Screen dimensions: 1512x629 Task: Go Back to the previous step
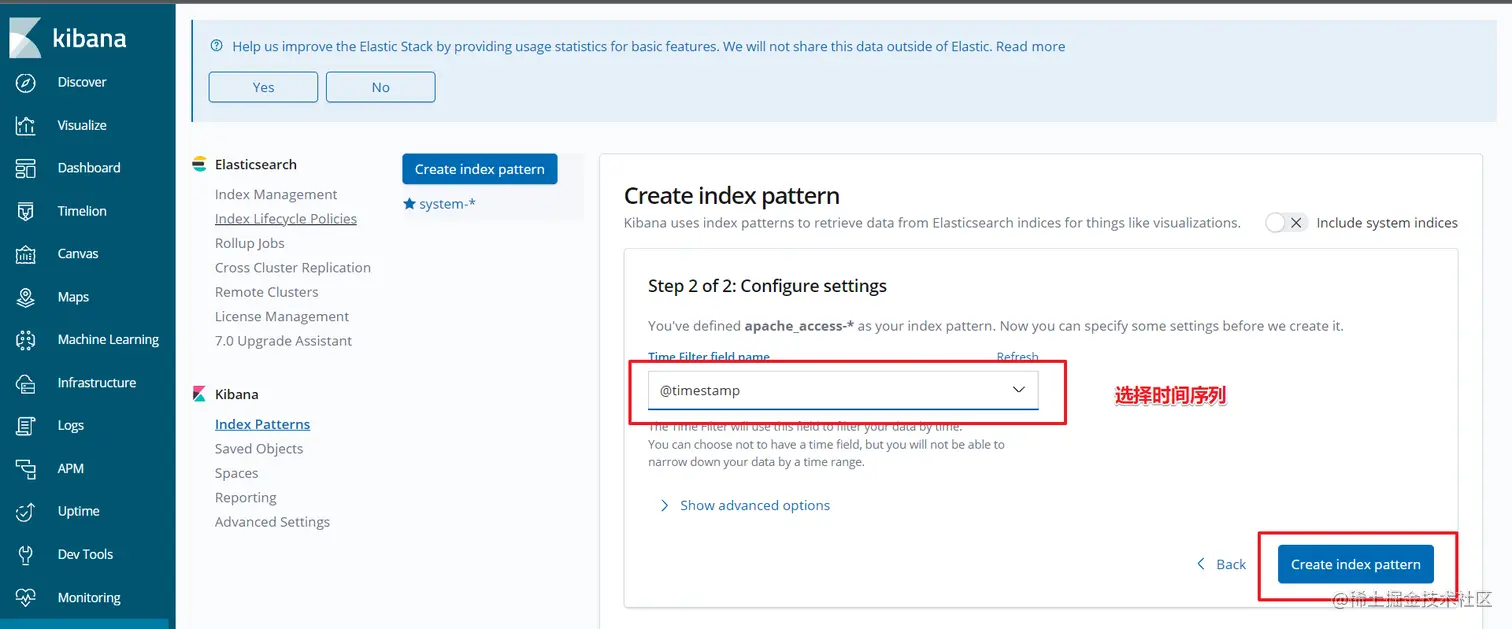tap(1221, 564)
